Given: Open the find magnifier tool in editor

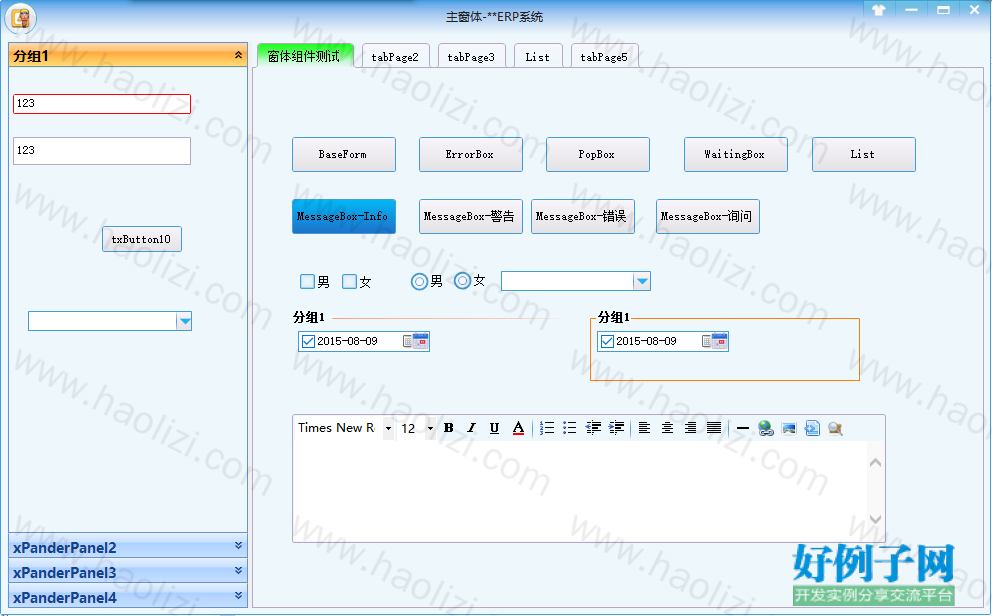Looking at the screenshot, I should pos(835,428).
